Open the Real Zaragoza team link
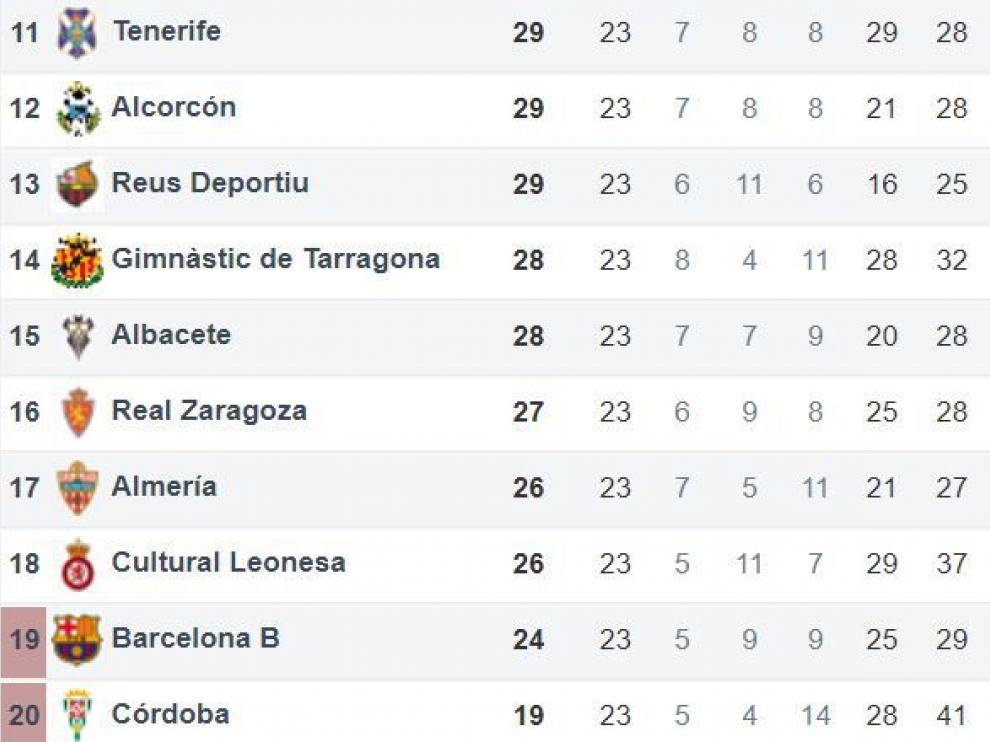 209,411
